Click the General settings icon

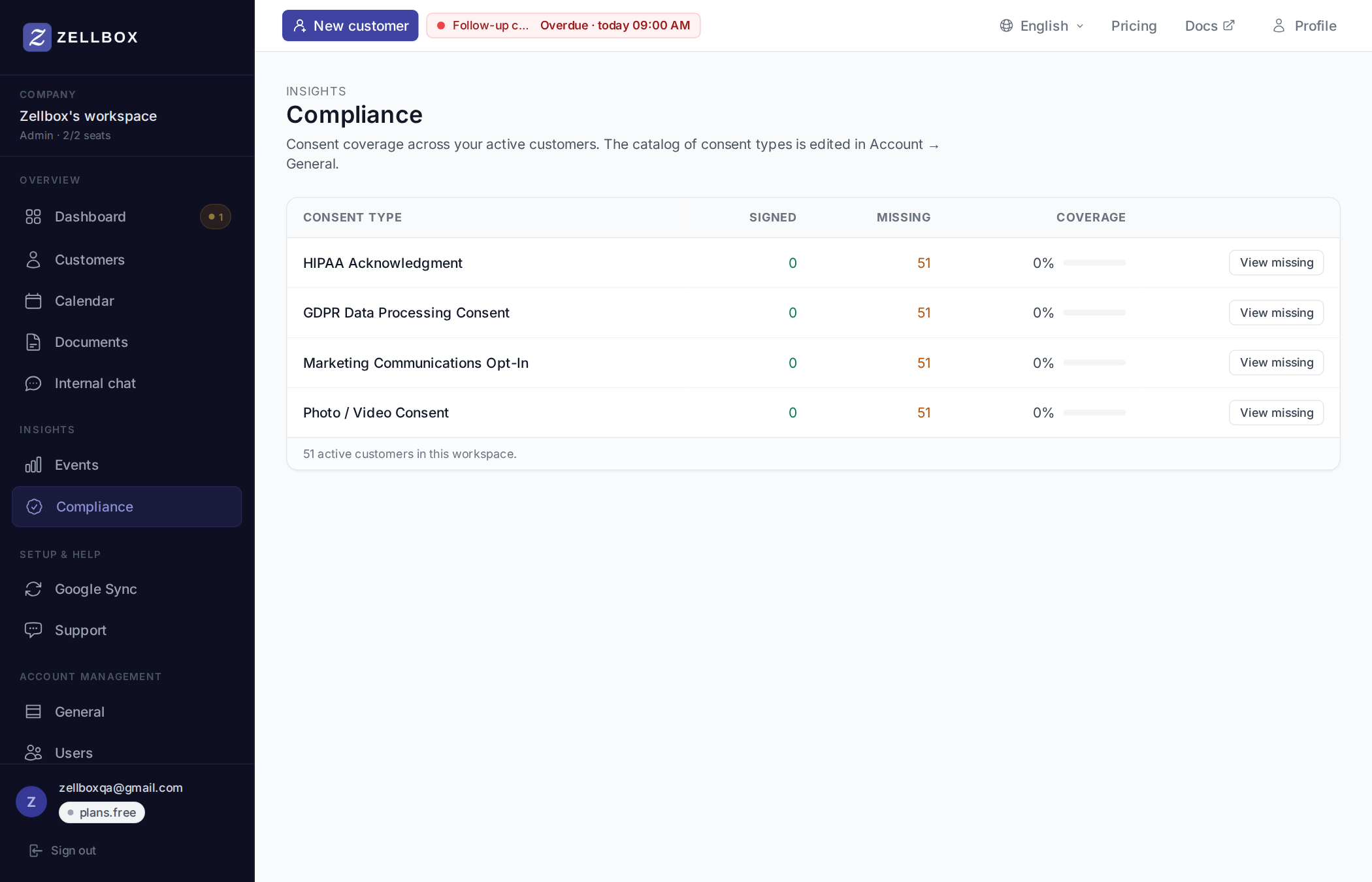point(33,712)
